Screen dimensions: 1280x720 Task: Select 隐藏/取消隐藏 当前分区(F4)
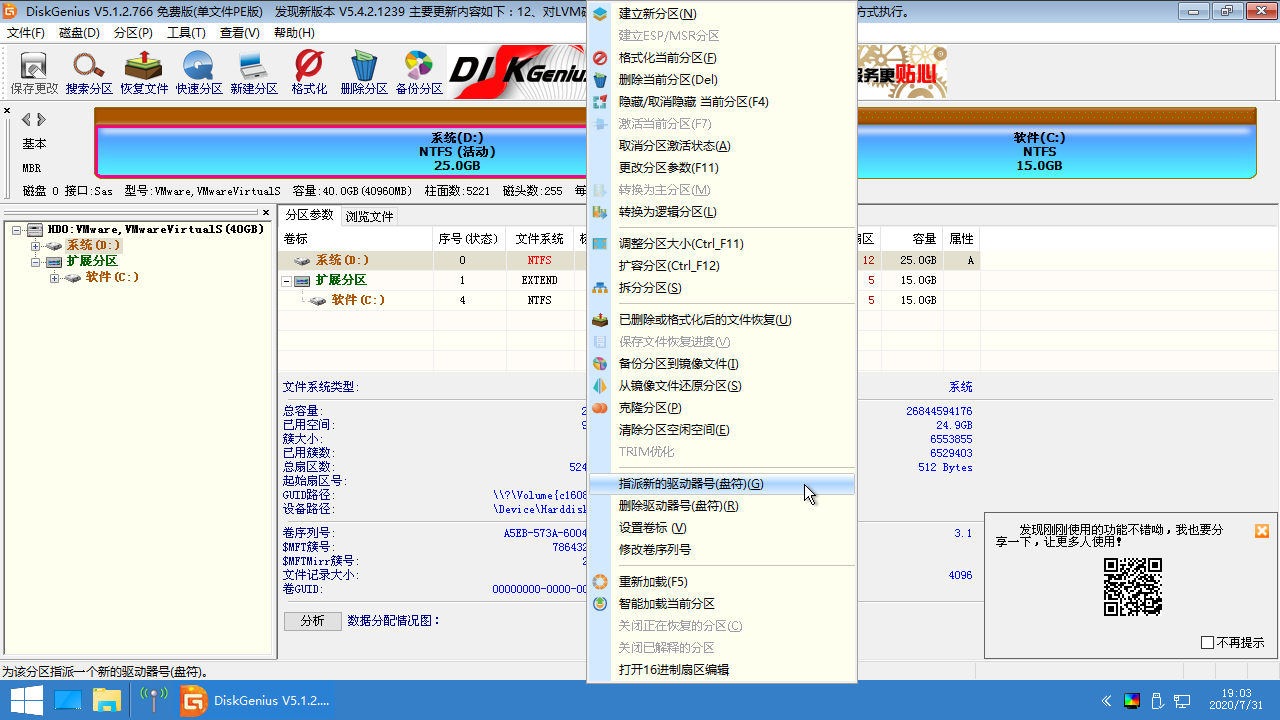click(x=721, y=102)
